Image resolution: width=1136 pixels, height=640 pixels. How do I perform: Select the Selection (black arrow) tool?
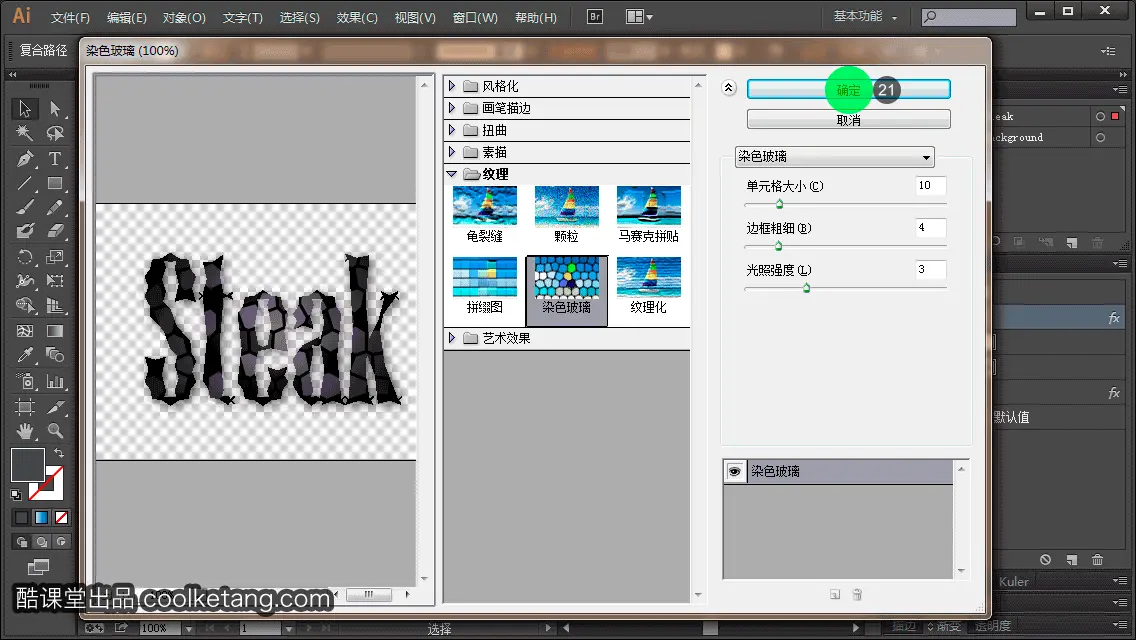pyautogui.click(x=25, y=109)
